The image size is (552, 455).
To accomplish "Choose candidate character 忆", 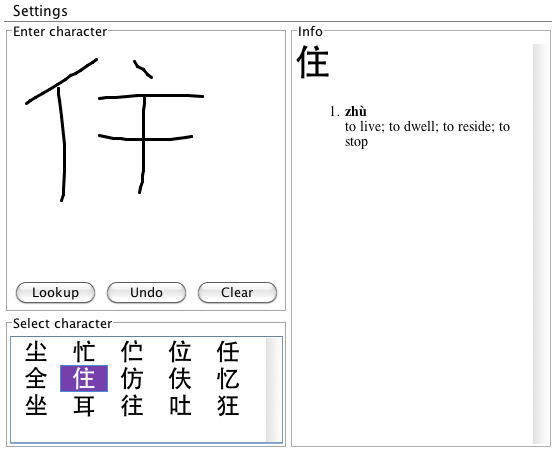I will click(228, 379).
